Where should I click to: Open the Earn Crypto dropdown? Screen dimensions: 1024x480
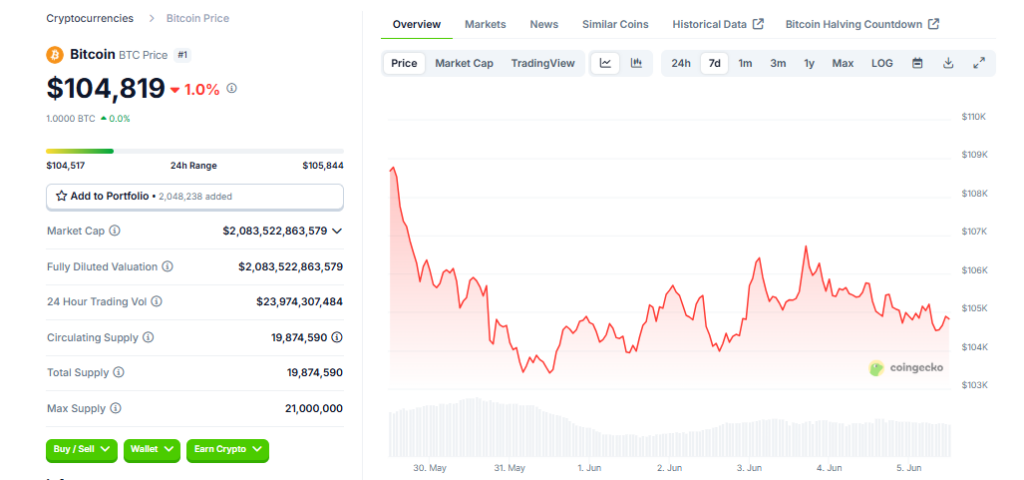pyautogui.click(x=227, y=449)
